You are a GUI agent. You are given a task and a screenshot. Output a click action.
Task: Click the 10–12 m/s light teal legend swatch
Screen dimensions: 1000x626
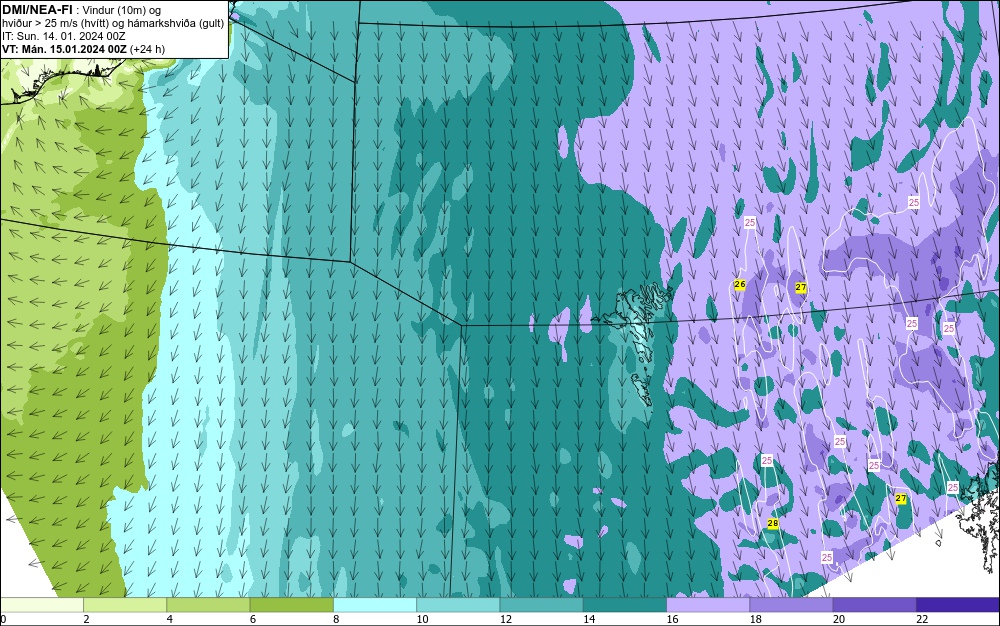point(458,605)
